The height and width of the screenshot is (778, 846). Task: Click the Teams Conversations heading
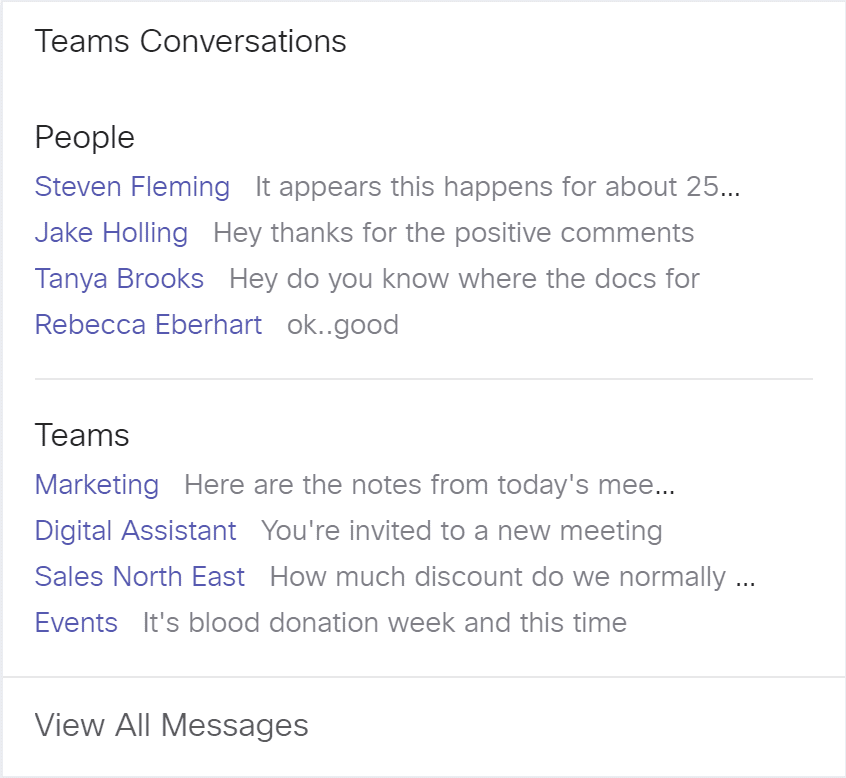(x=190, y=41)
